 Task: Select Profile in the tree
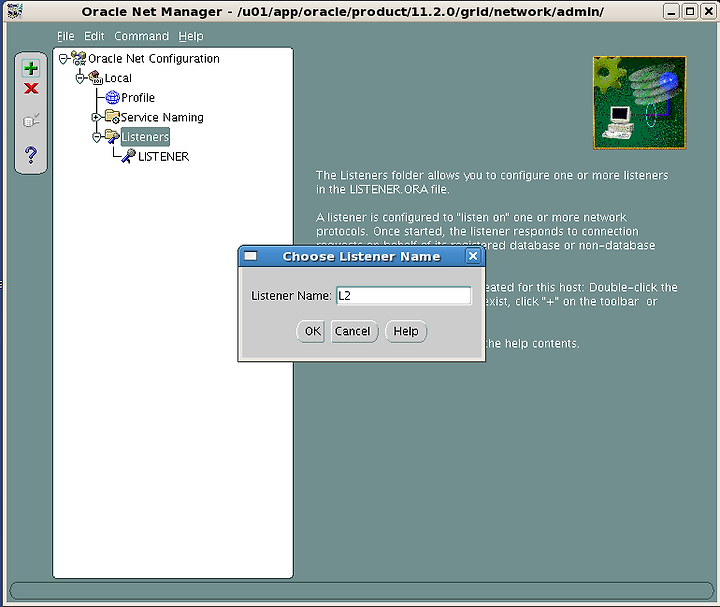[x=138, y=97]
